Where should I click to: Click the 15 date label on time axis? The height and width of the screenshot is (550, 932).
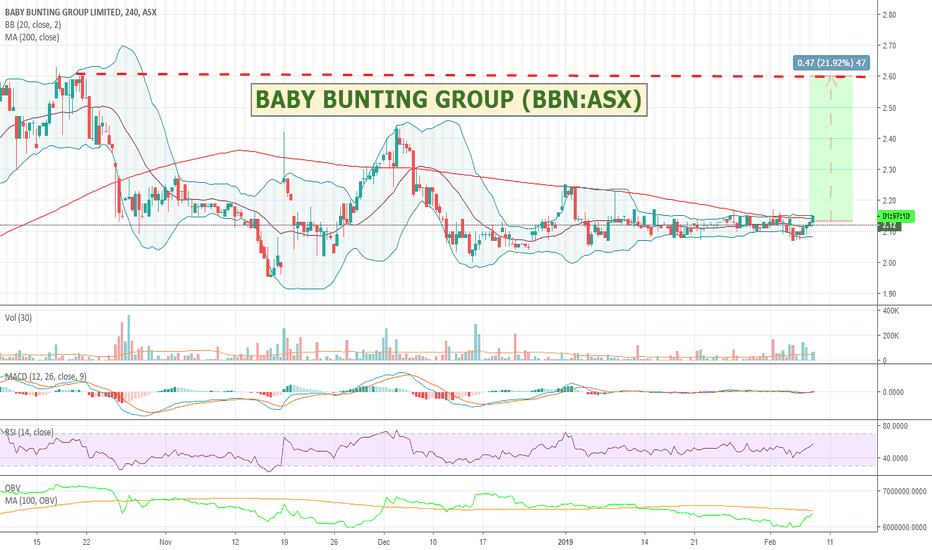(x=37, y=542)
